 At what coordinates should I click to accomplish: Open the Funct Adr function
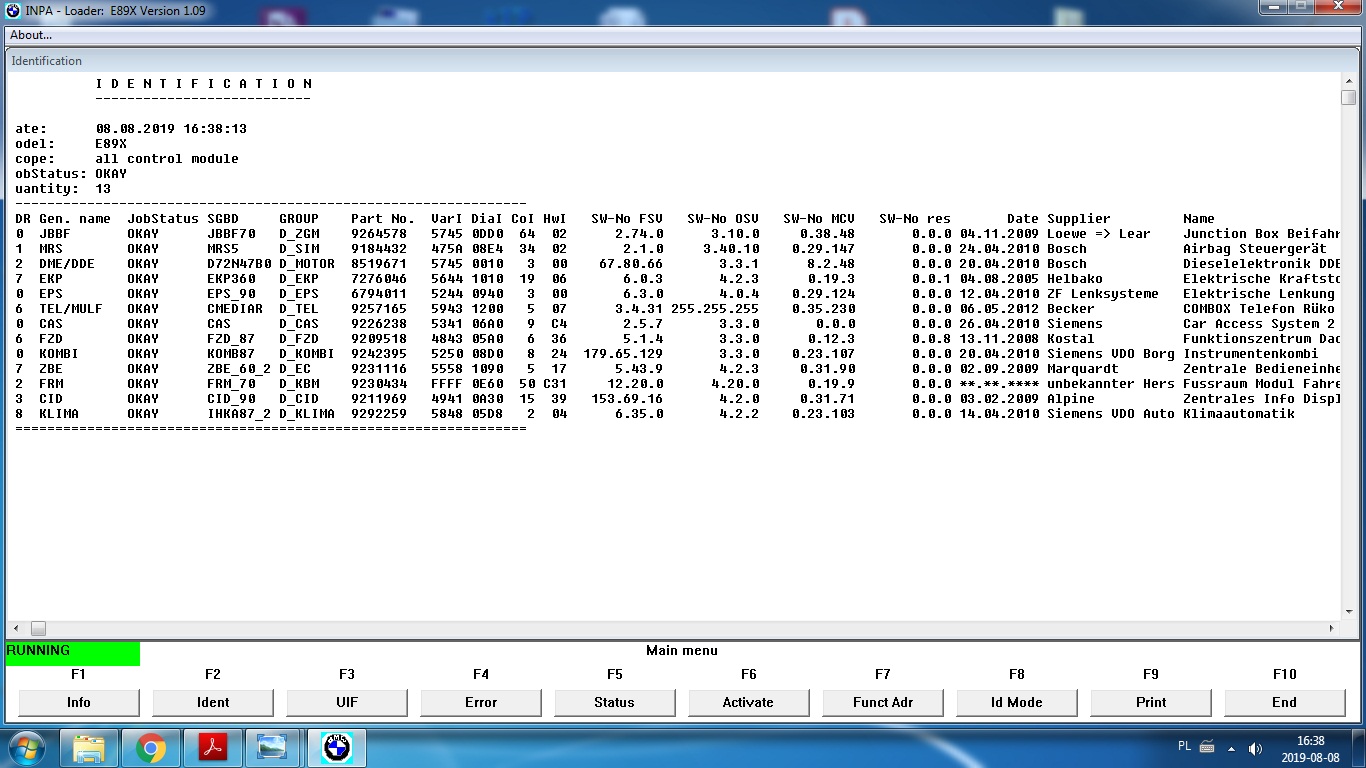point(883,702)
